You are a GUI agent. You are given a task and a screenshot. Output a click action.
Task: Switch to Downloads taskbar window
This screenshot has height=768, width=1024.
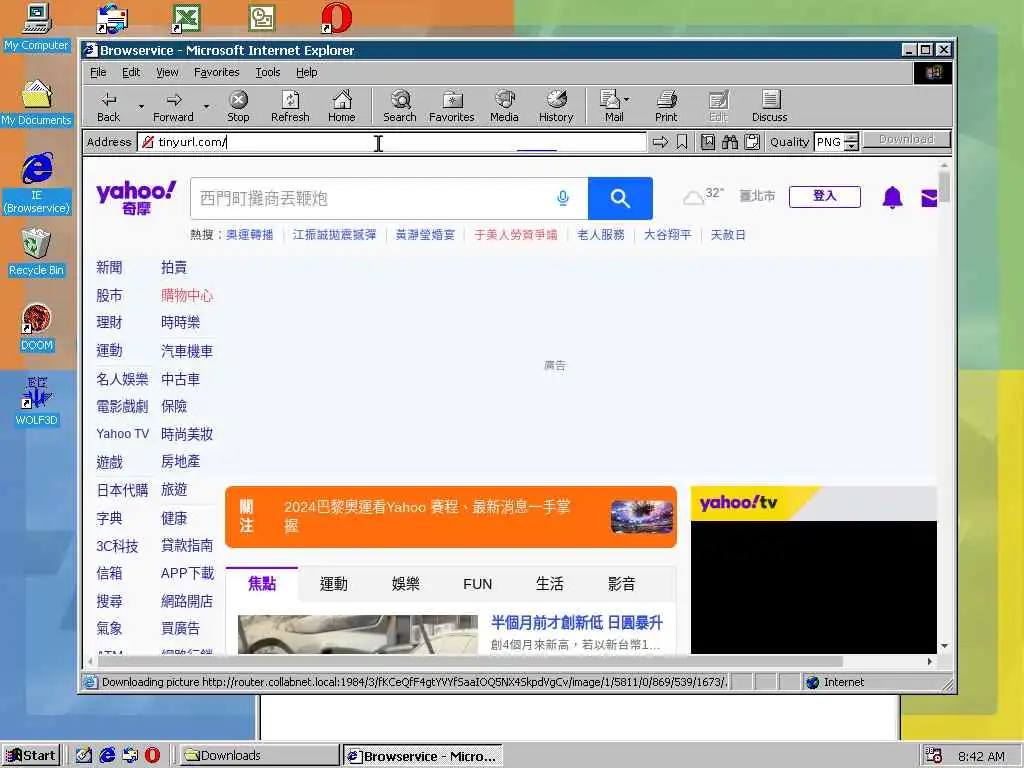point(259,755)
